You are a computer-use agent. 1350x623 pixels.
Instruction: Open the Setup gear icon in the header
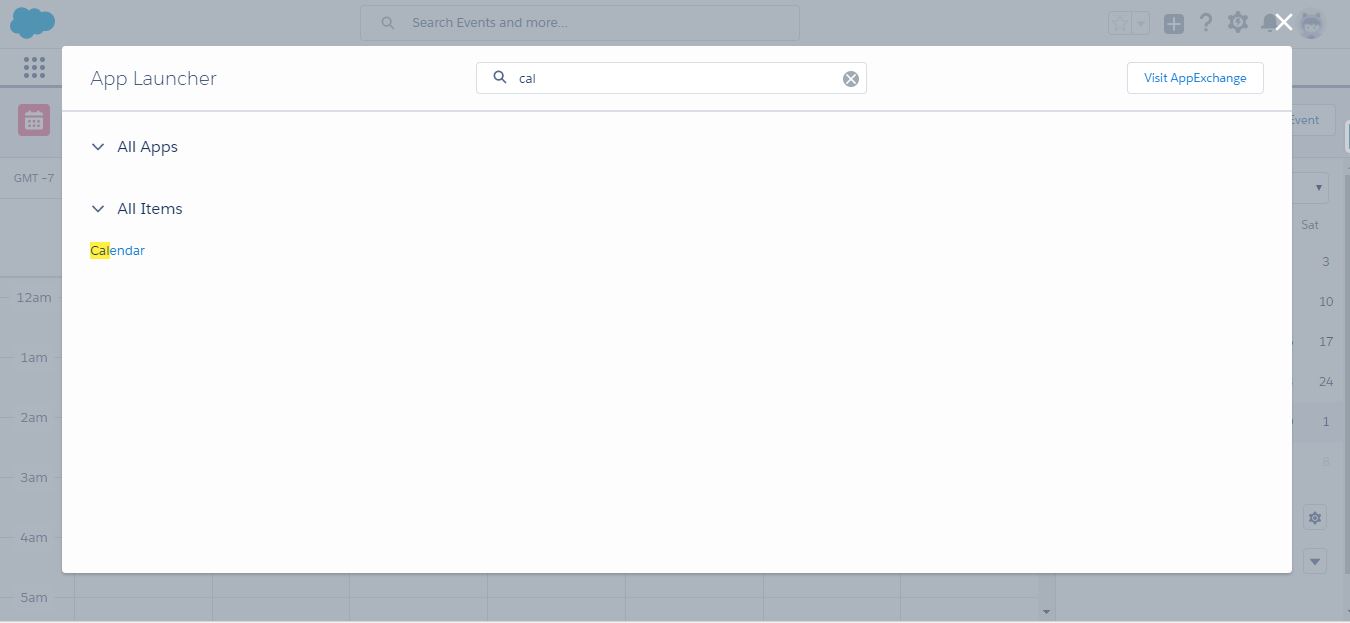(1237, 22)
